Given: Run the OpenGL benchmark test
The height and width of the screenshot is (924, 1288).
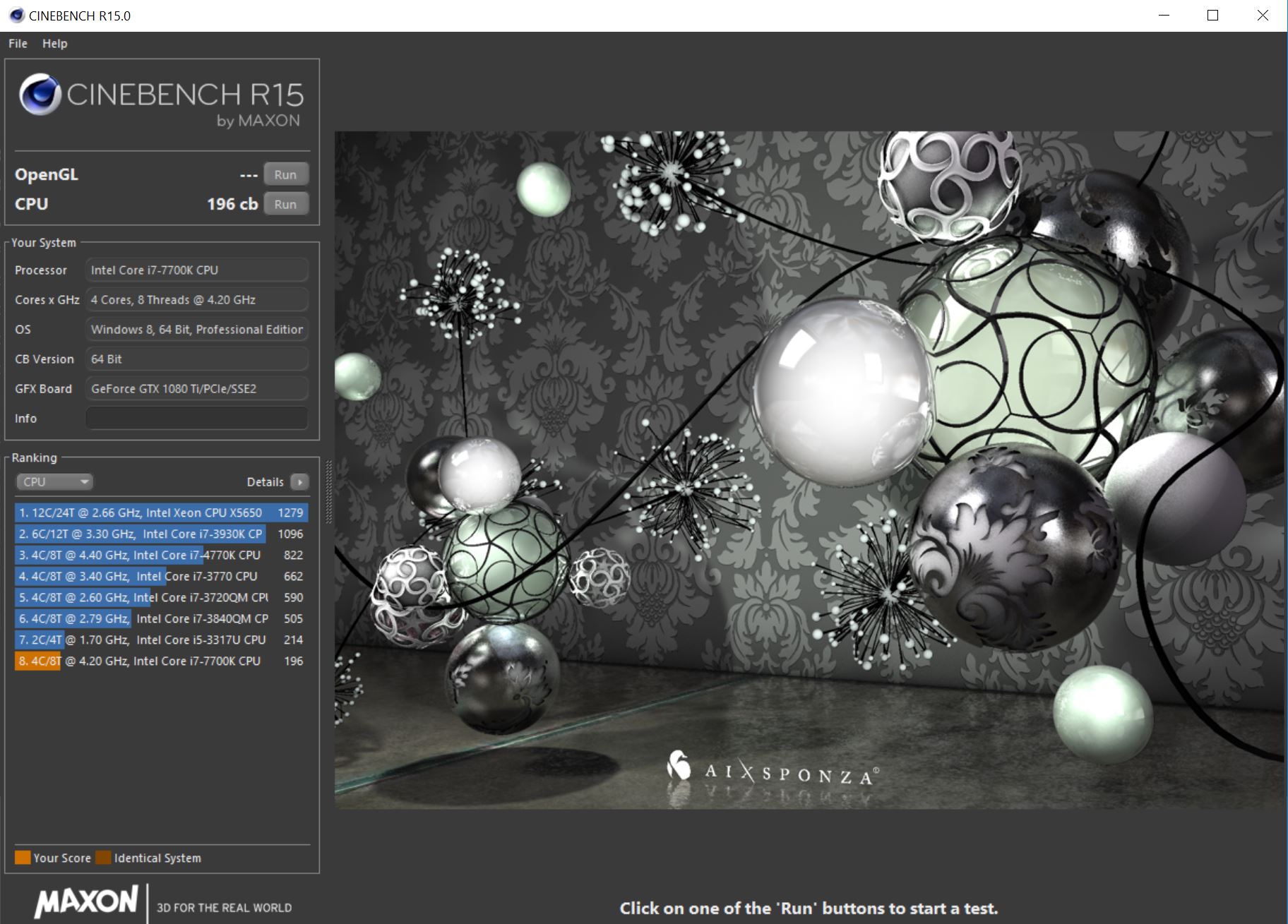Looking at the screenshot, I should click(x=285, y=174).
